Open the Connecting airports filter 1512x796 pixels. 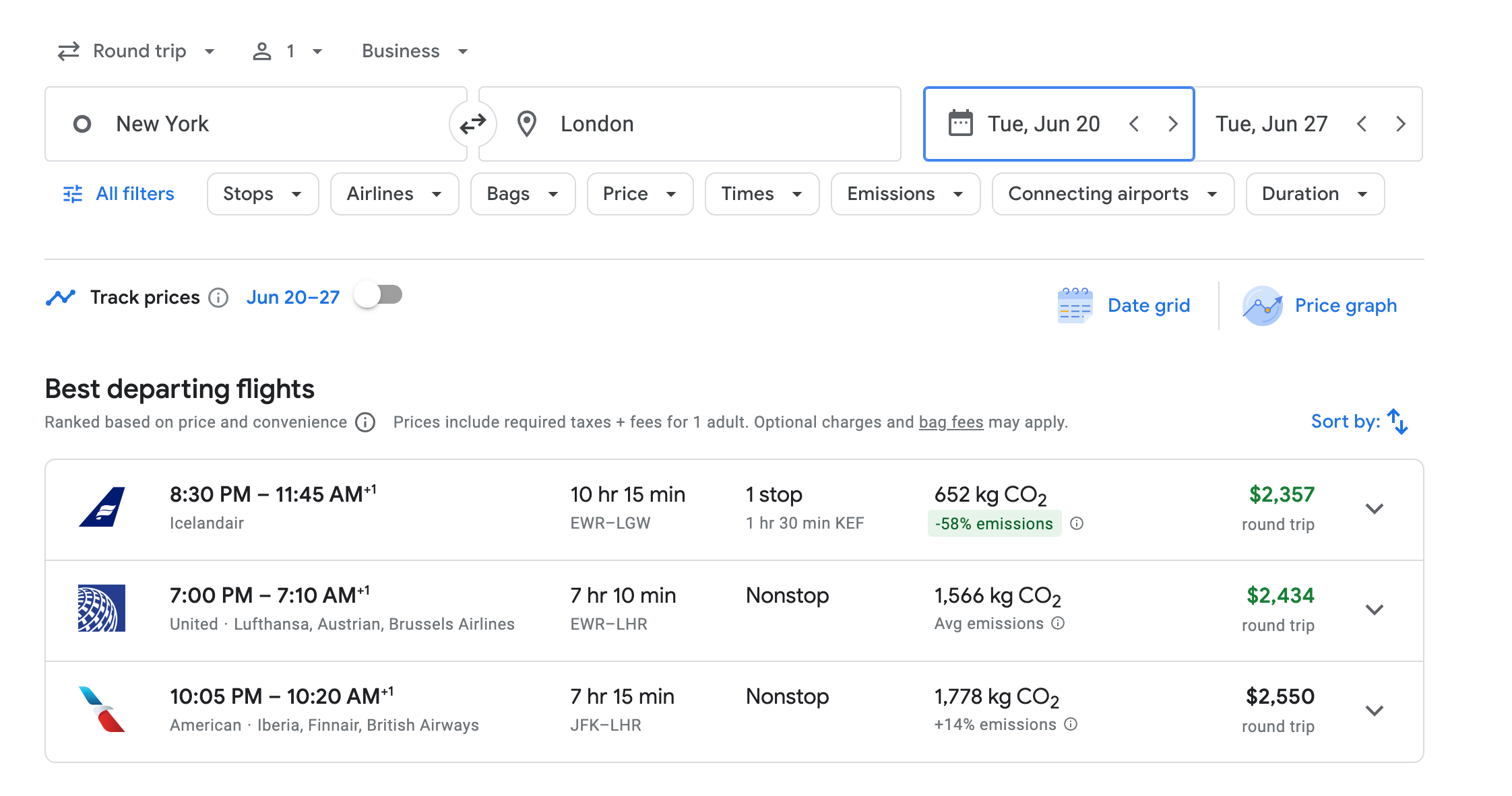[1112, 194]
